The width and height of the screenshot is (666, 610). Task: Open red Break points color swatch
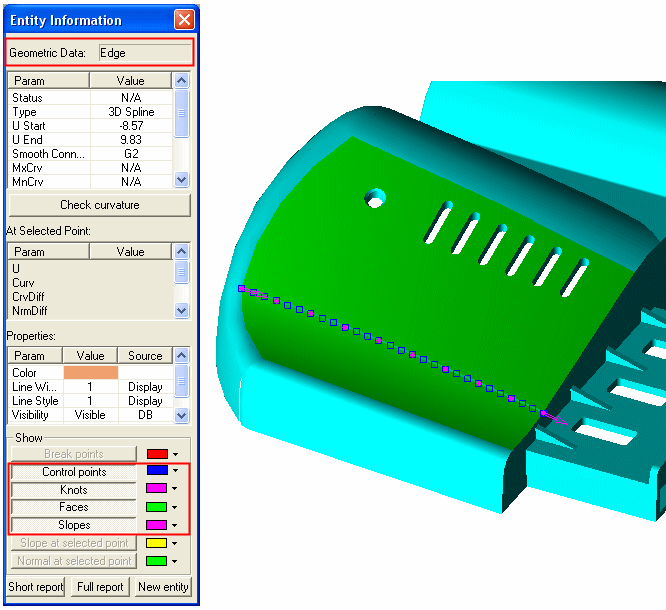(x=157, y=454)
